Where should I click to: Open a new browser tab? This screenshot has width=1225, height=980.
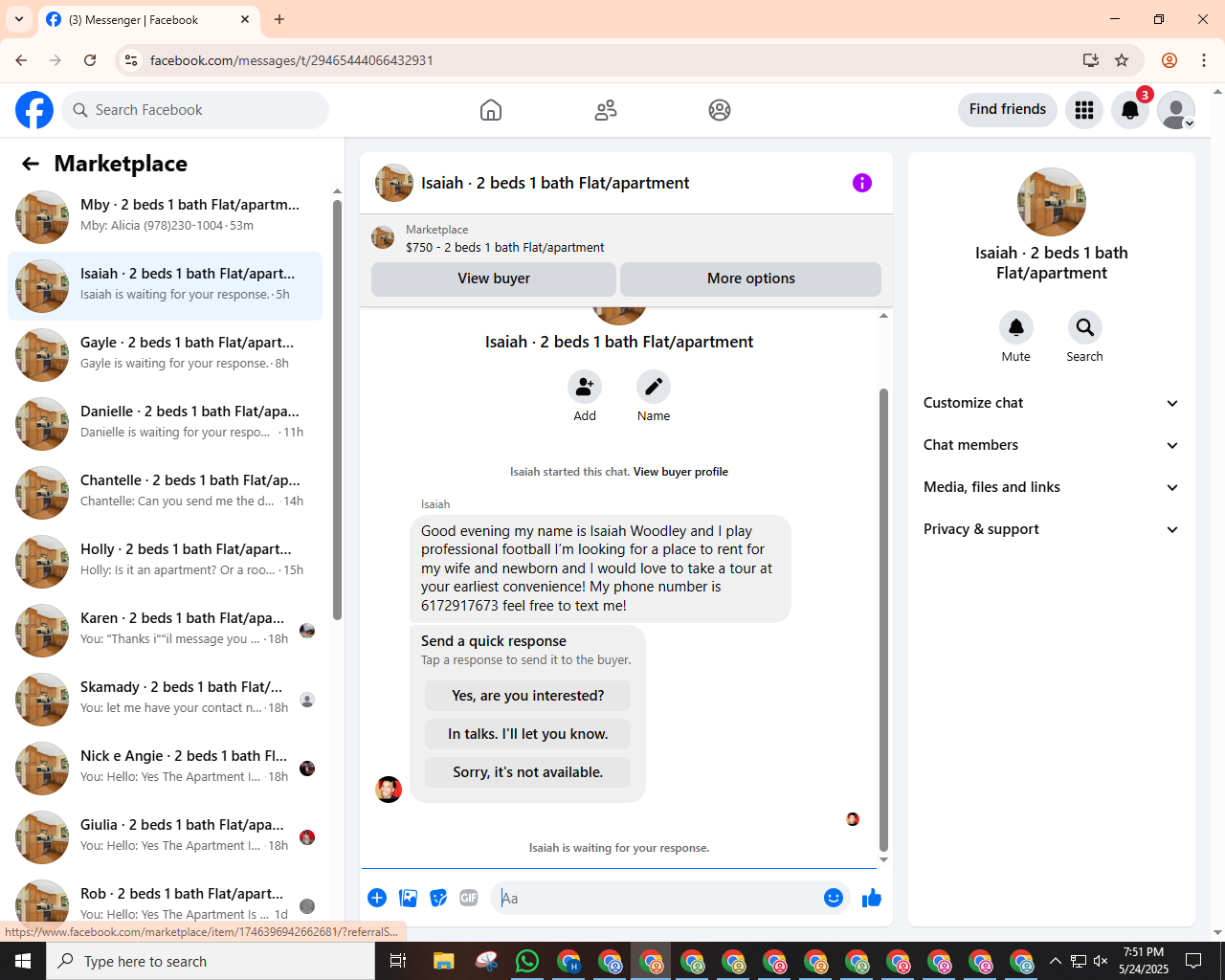point(279,19)
